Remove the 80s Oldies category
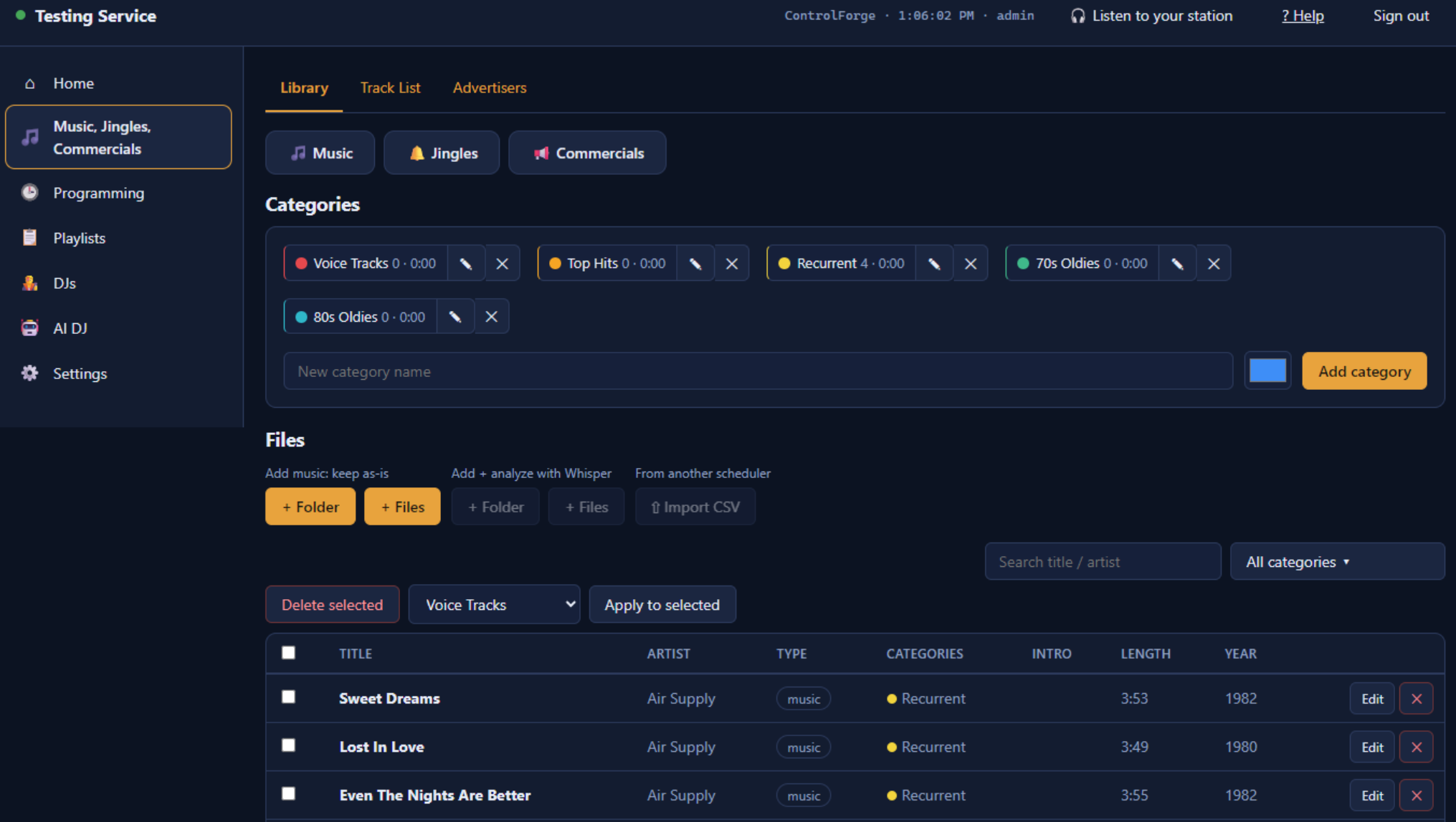Screen dimensions: 1456x822 tap(492, 317)
